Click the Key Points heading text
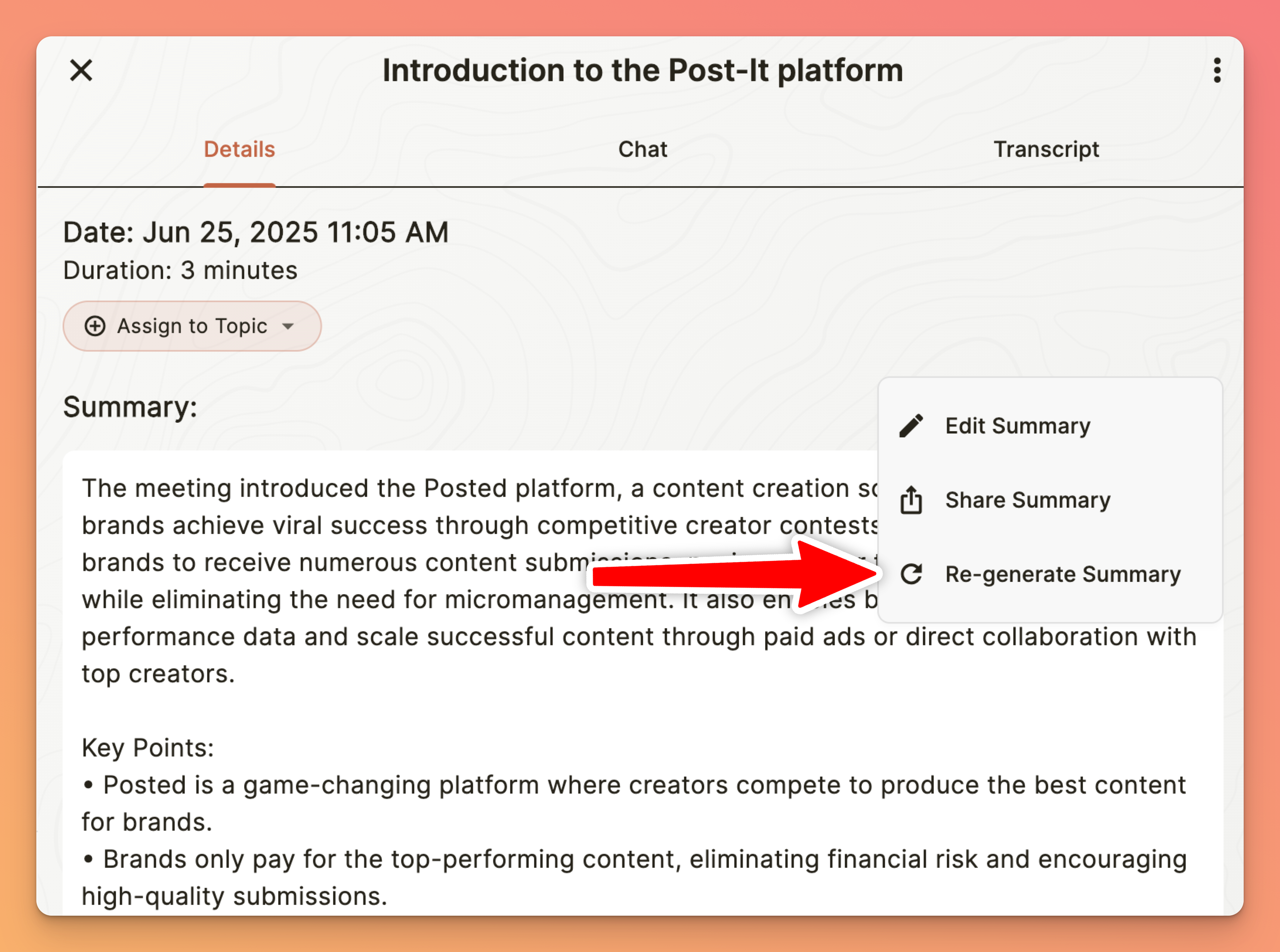 pyautogui.click(x=148, y=748)
